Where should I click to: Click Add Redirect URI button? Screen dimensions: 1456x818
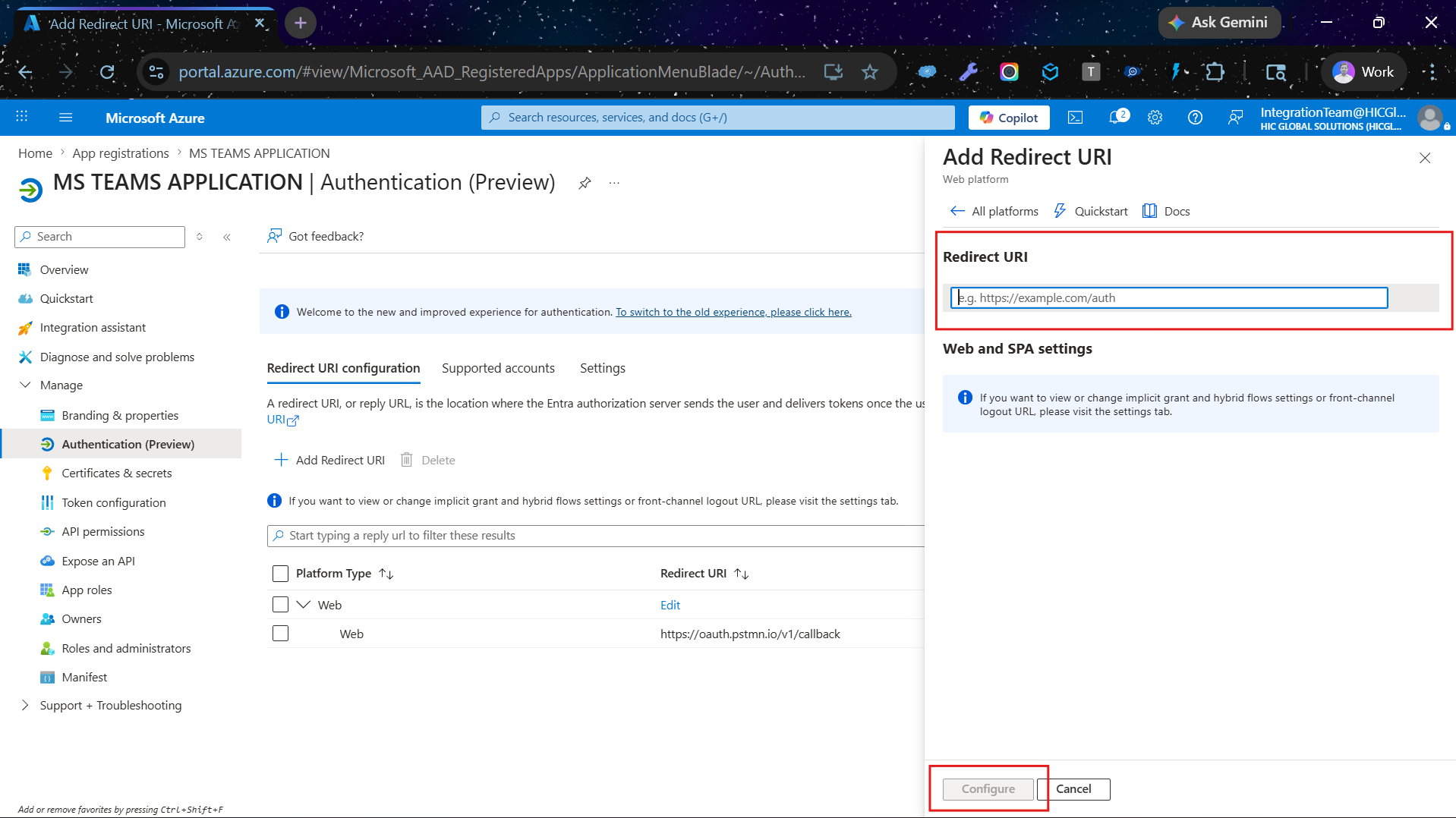click(329, 460)
